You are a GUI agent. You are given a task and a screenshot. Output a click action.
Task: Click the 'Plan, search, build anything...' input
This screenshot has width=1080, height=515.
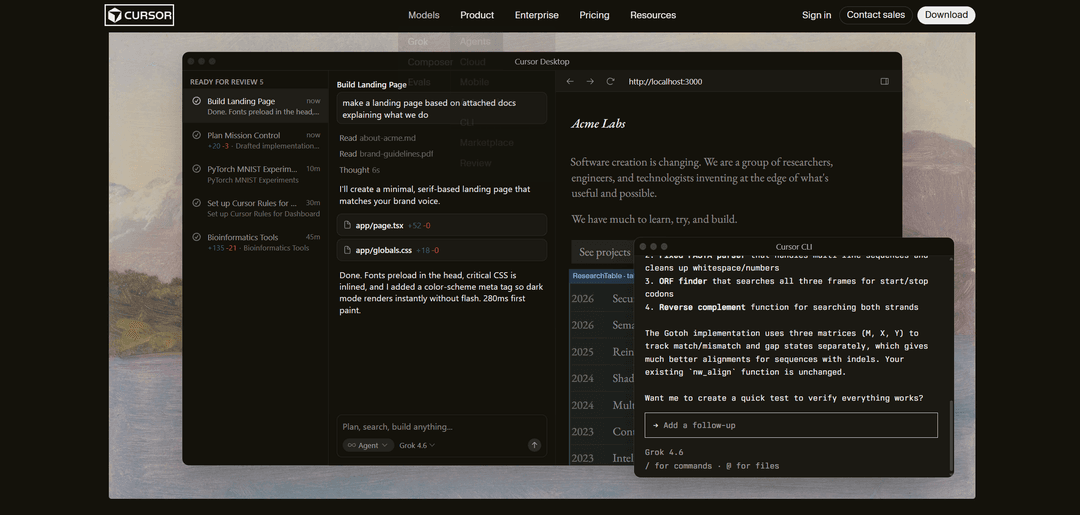442,427
